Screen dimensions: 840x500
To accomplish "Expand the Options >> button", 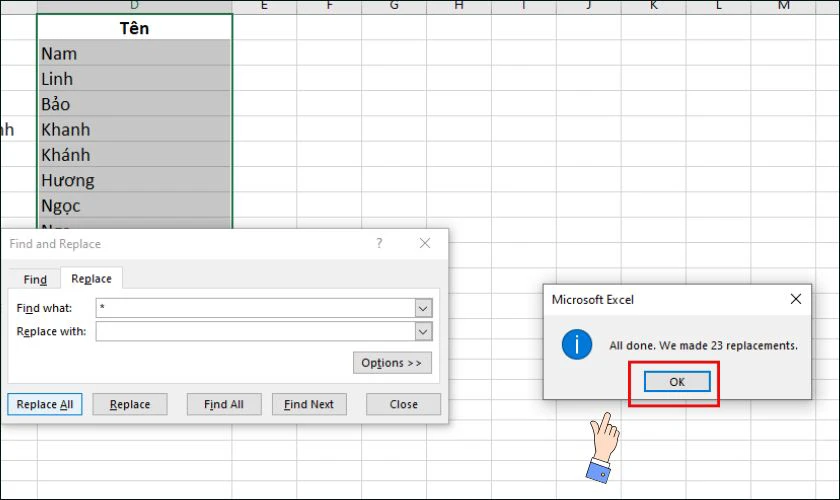I will [392, 362].
